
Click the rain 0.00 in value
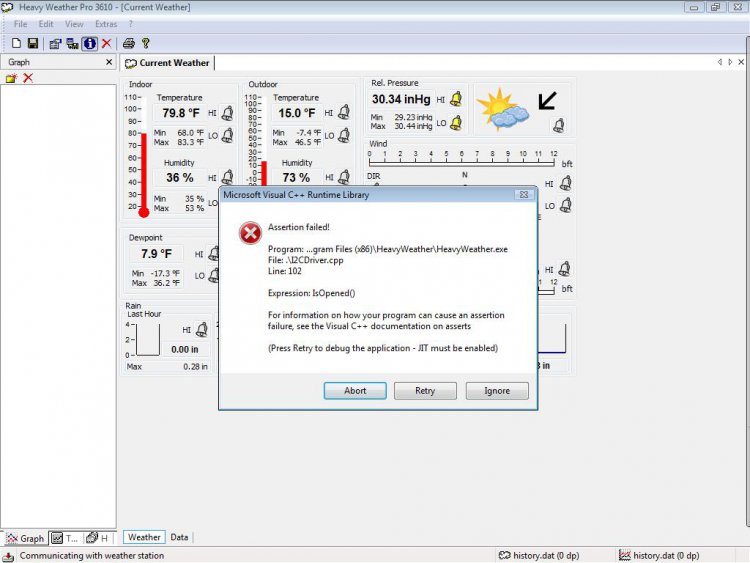pyautogui.click(x=185, y=350)
